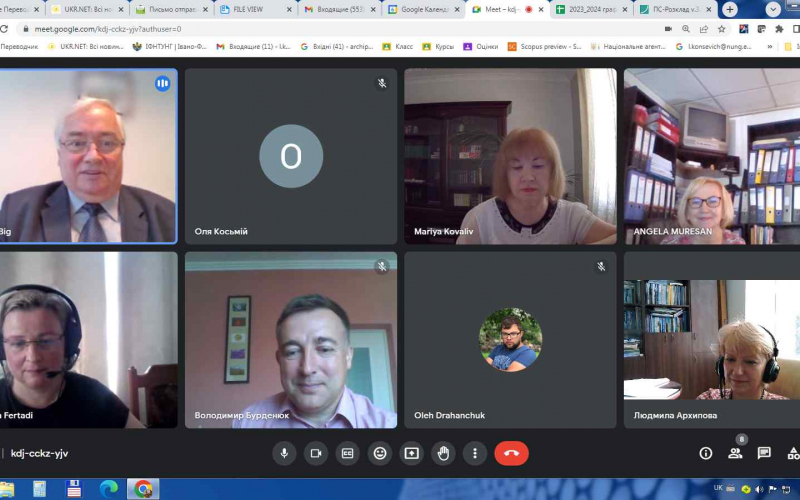Click Chrome icon in taskbar

click(x=143, y=489)
